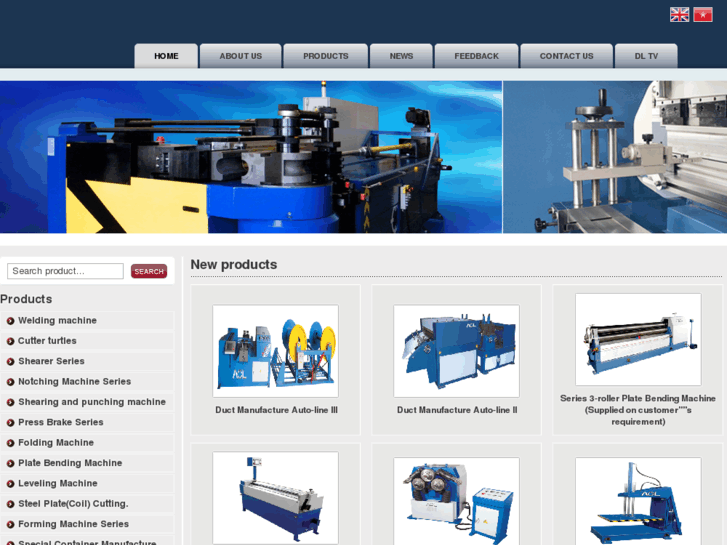Open the DL TV tab

[646, 56]
